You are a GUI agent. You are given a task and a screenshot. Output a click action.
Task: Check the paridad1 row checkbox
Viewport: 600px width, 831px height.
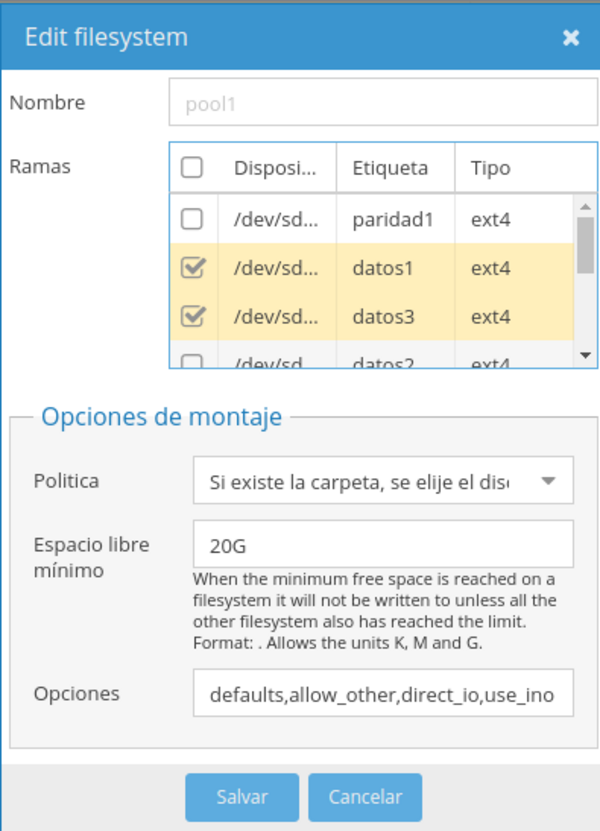point(192,219)
